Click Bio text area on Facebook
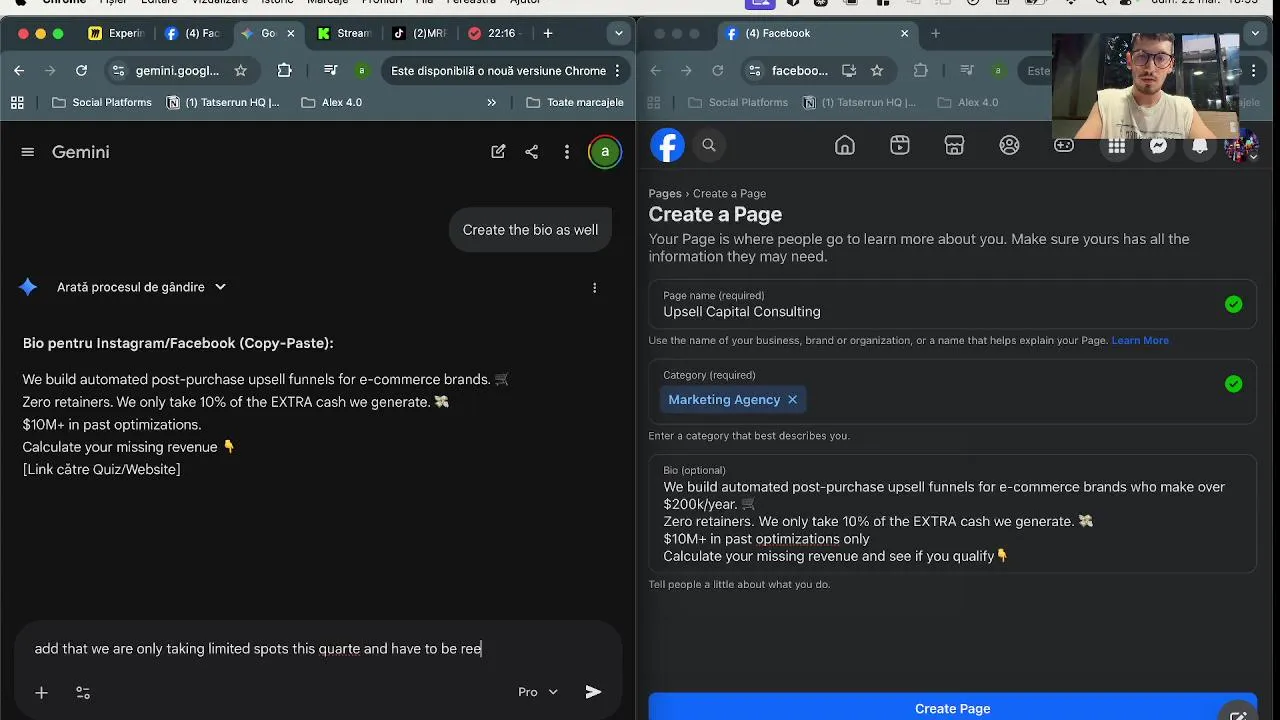1280x720 pixels. pos(952,514)
